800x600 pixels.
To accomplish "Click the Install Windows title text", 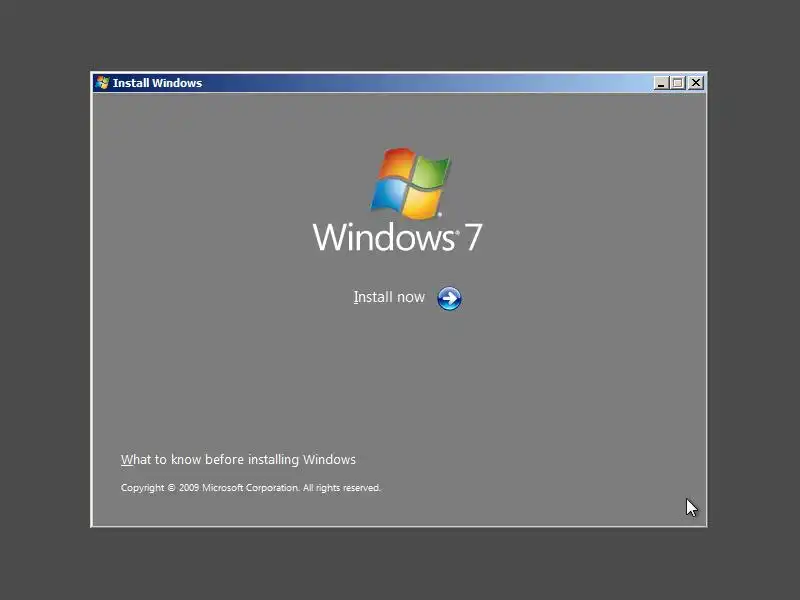I will [157, 83].
